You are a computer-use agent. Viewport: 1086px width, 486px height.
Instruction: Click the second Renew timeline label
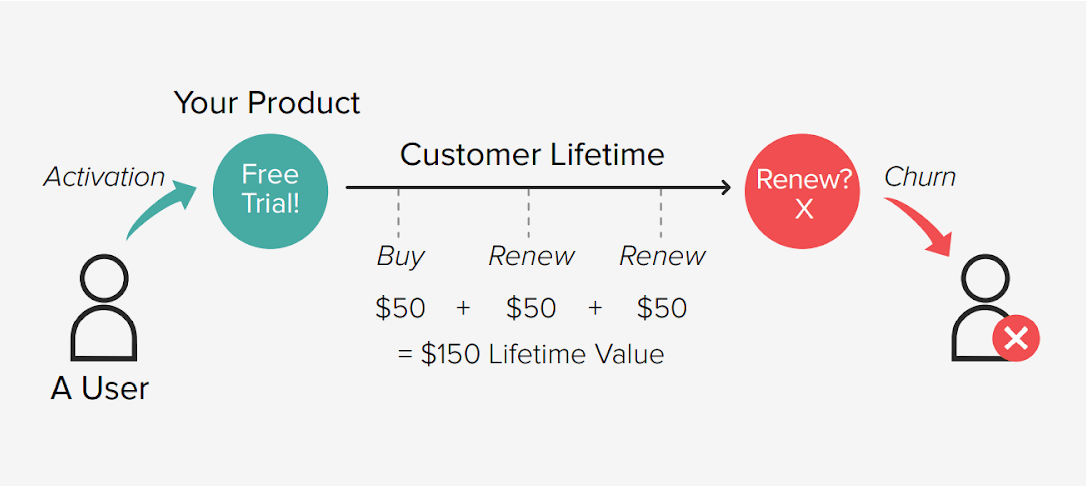(662, 256)
